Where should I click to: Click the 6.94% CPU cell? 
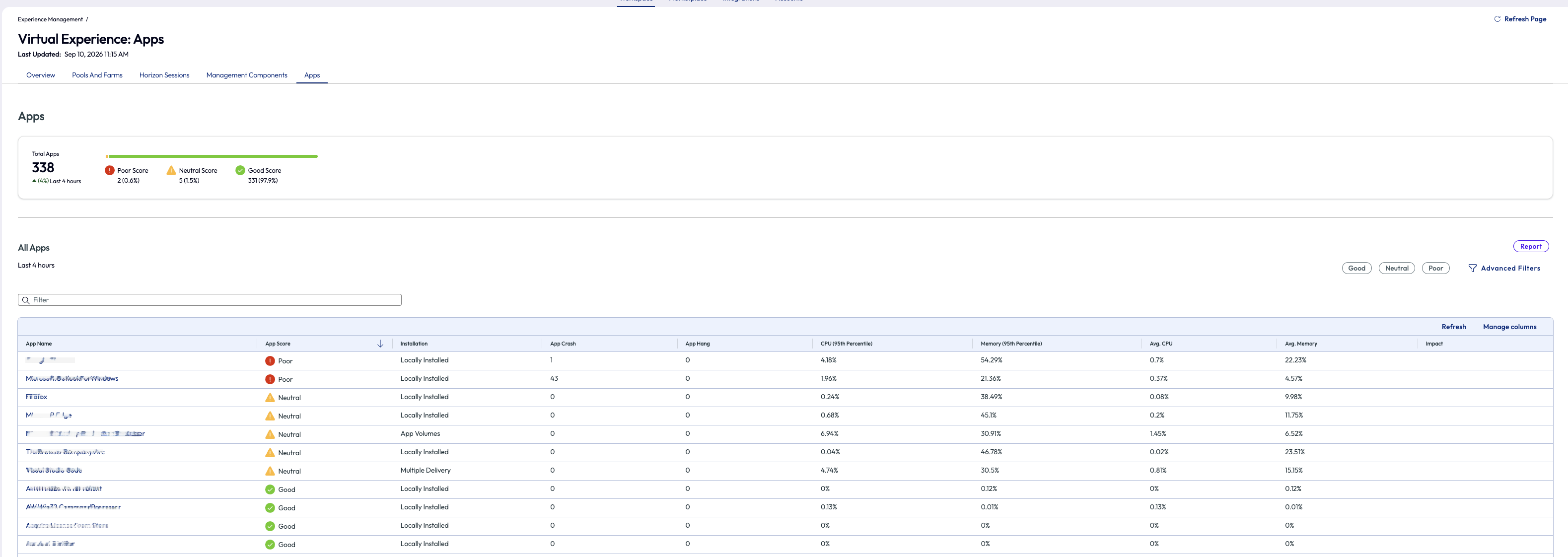point(829,433)
